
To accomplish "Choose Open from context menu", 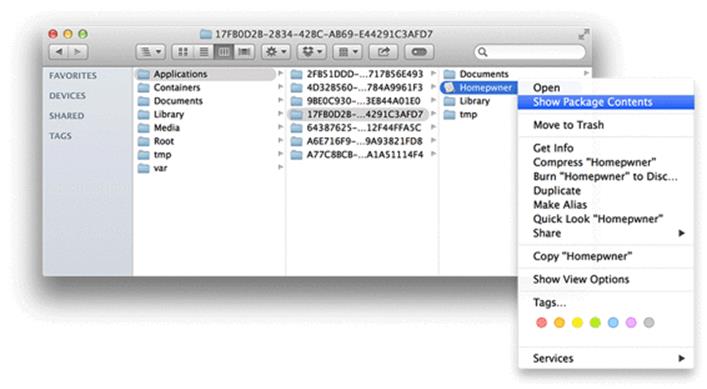I will pos(606,88).
